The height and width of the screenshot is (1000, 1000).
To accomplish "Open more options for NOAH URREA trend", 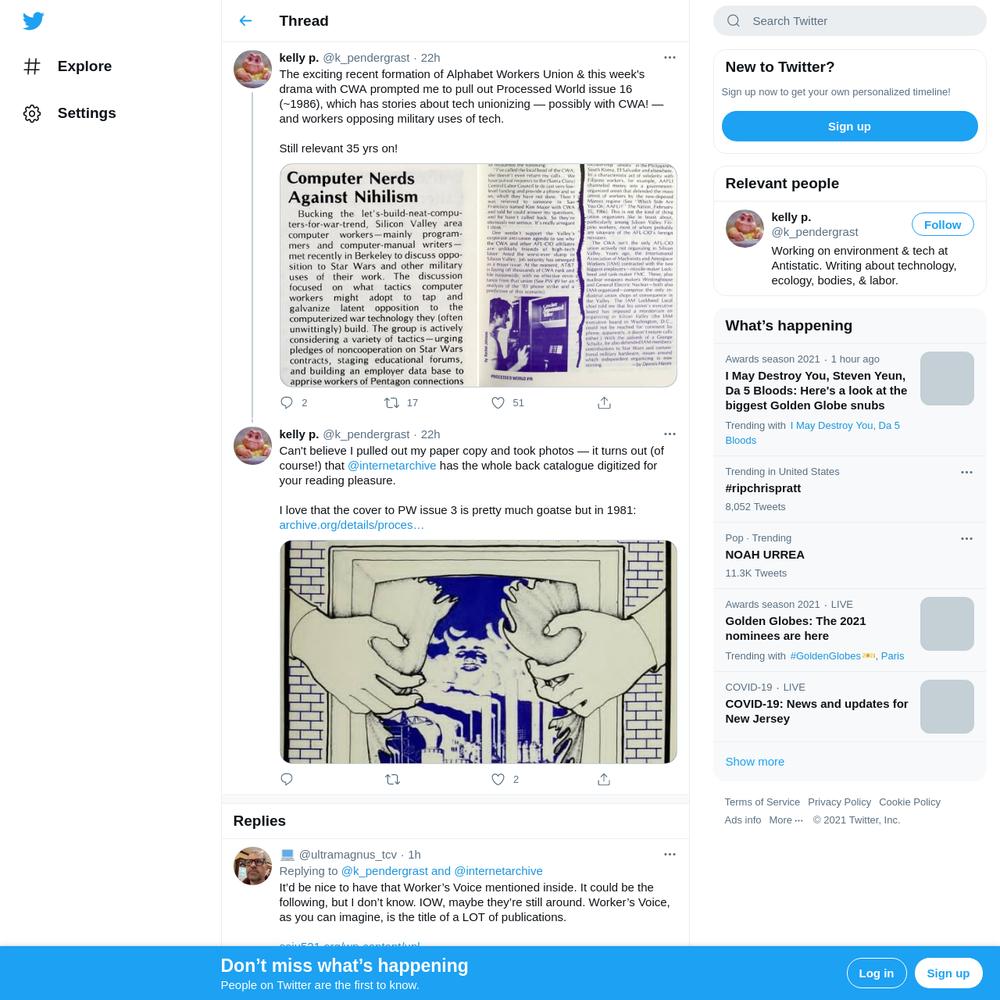I will coord(967,539).
